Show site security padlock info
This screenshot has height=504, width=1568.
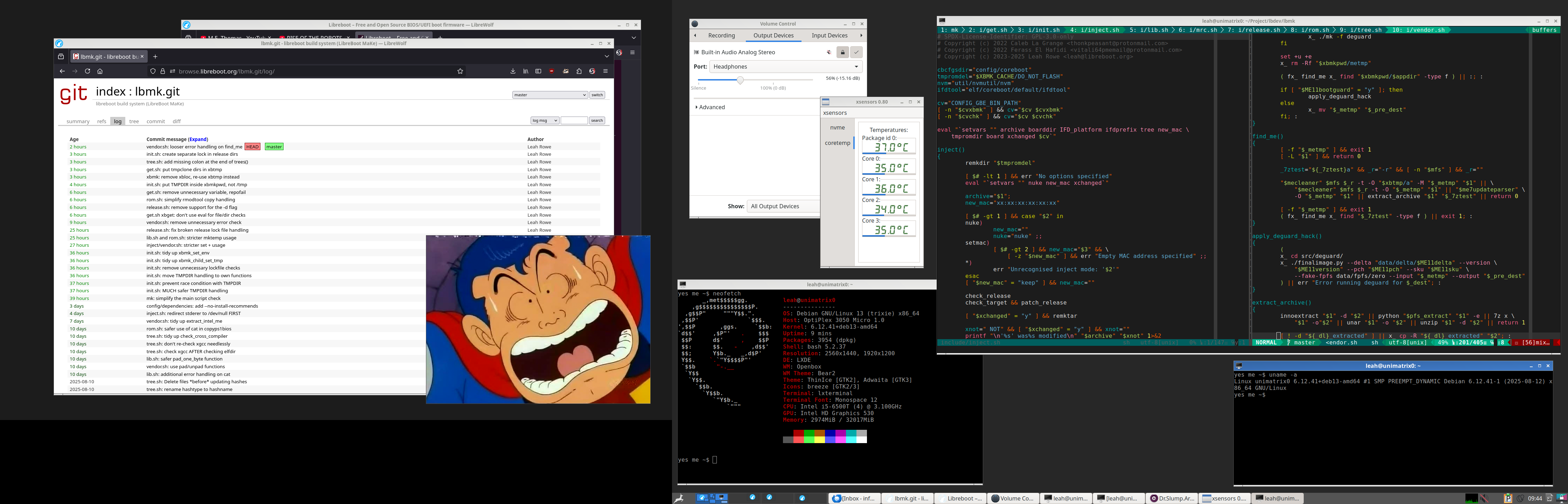coord(162,71)
